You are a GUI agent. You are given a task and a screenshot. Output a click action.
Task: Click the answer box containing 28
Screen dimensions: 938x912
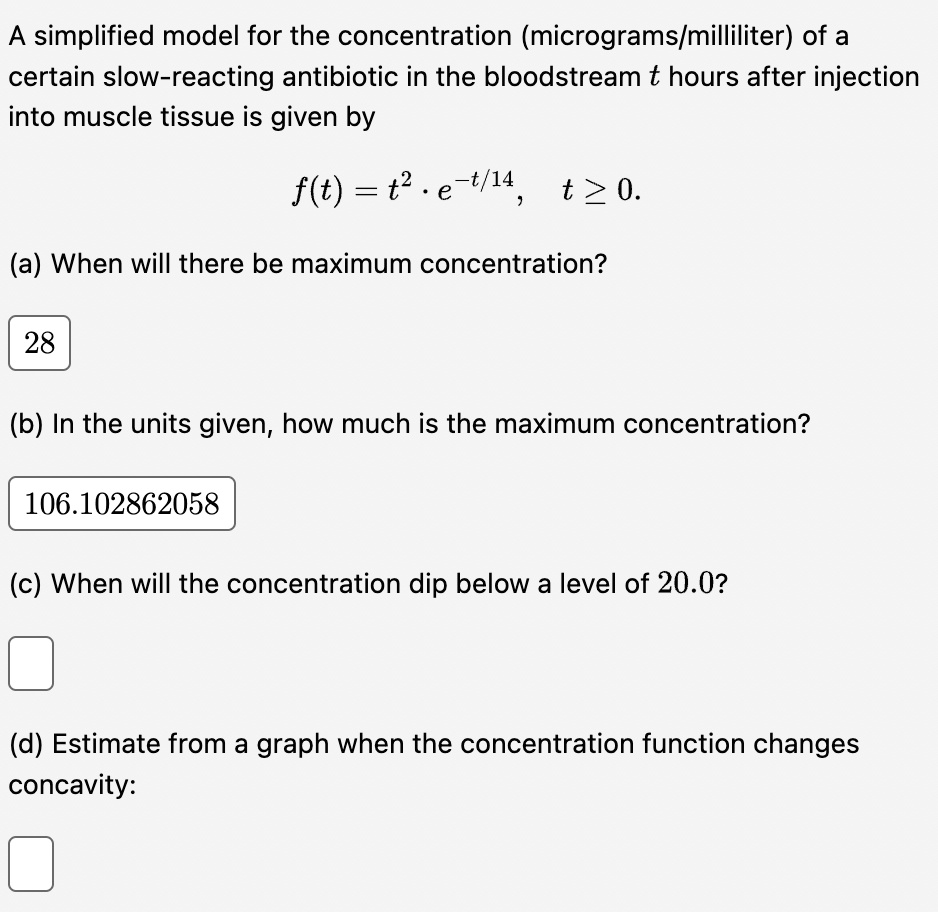coord(39,343)
